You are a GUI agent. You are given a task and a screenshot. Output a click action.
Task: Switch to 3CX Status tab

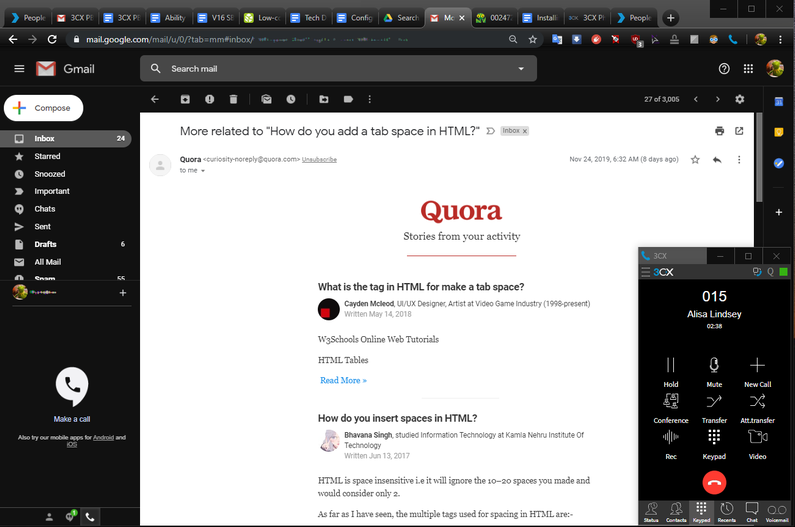[651, 512]
